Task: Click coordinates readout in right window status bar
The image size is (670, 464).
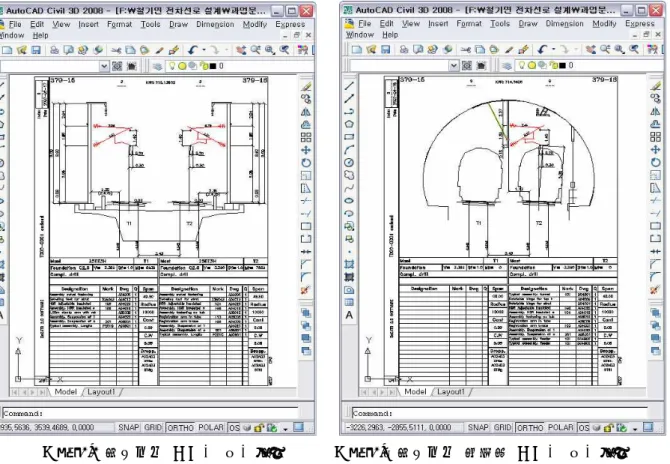Action: point(399,427)
